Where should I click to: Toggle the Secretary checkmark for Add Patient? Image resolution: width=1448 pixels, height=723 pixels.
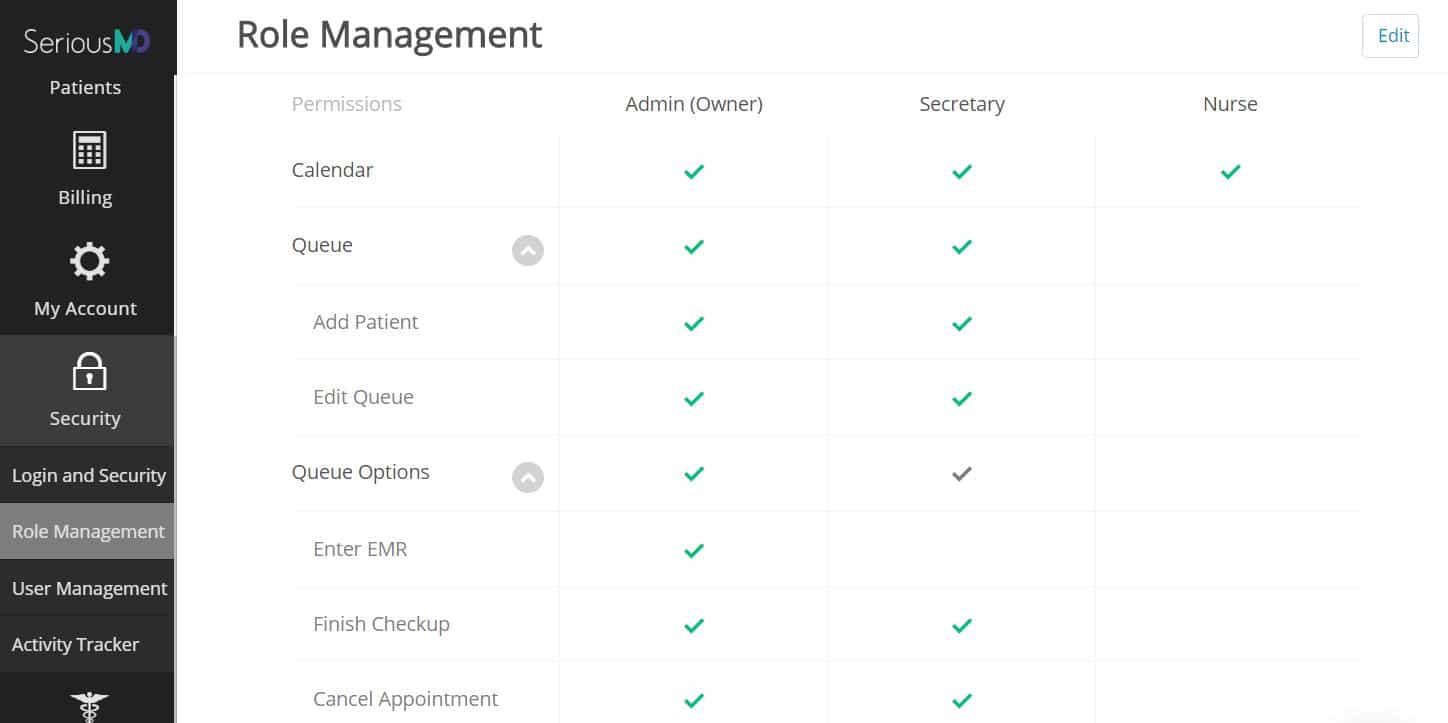coord(962,323)
